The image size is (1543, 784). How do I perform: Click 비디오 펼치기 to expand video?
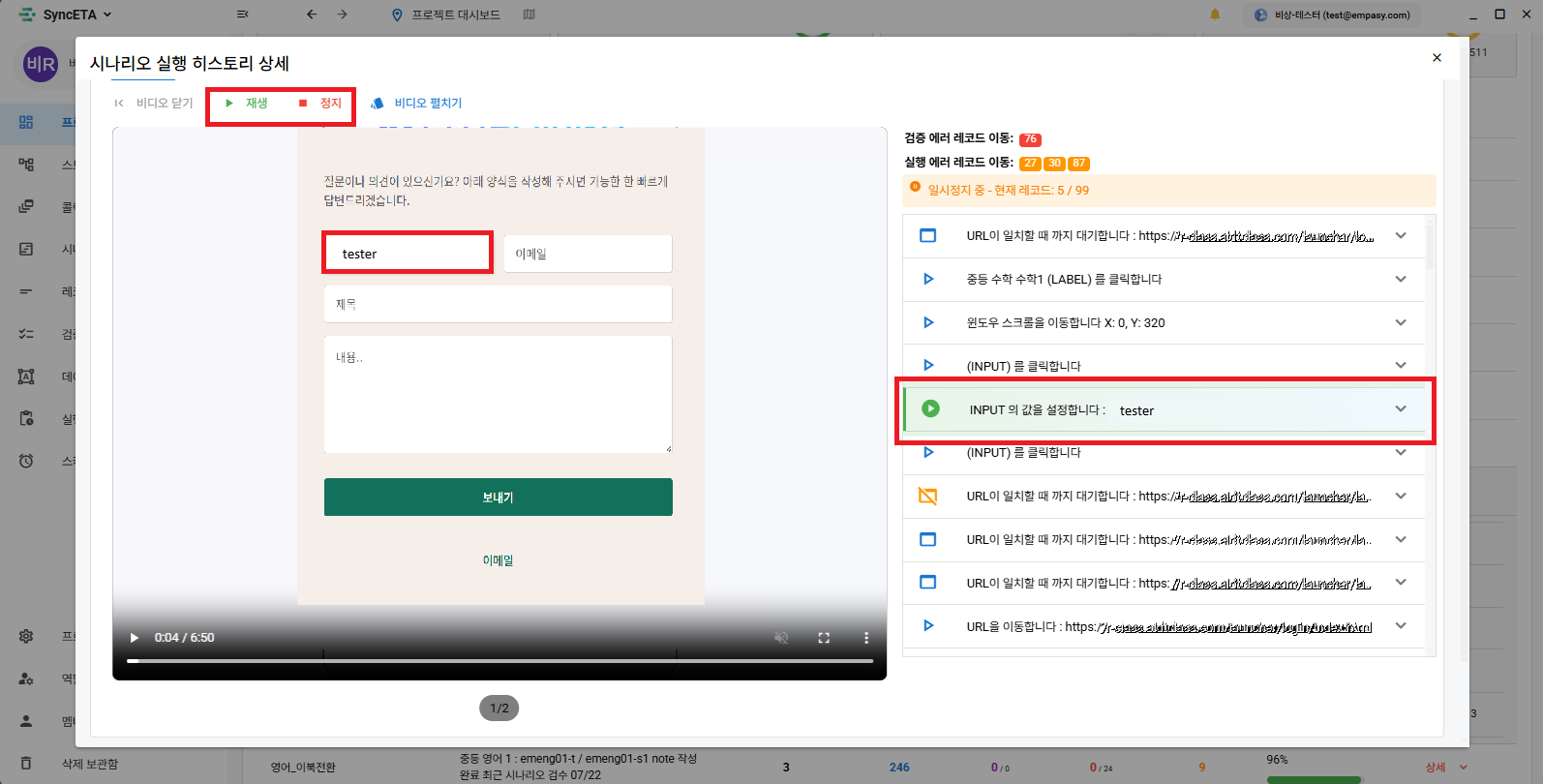coord(416,104)
